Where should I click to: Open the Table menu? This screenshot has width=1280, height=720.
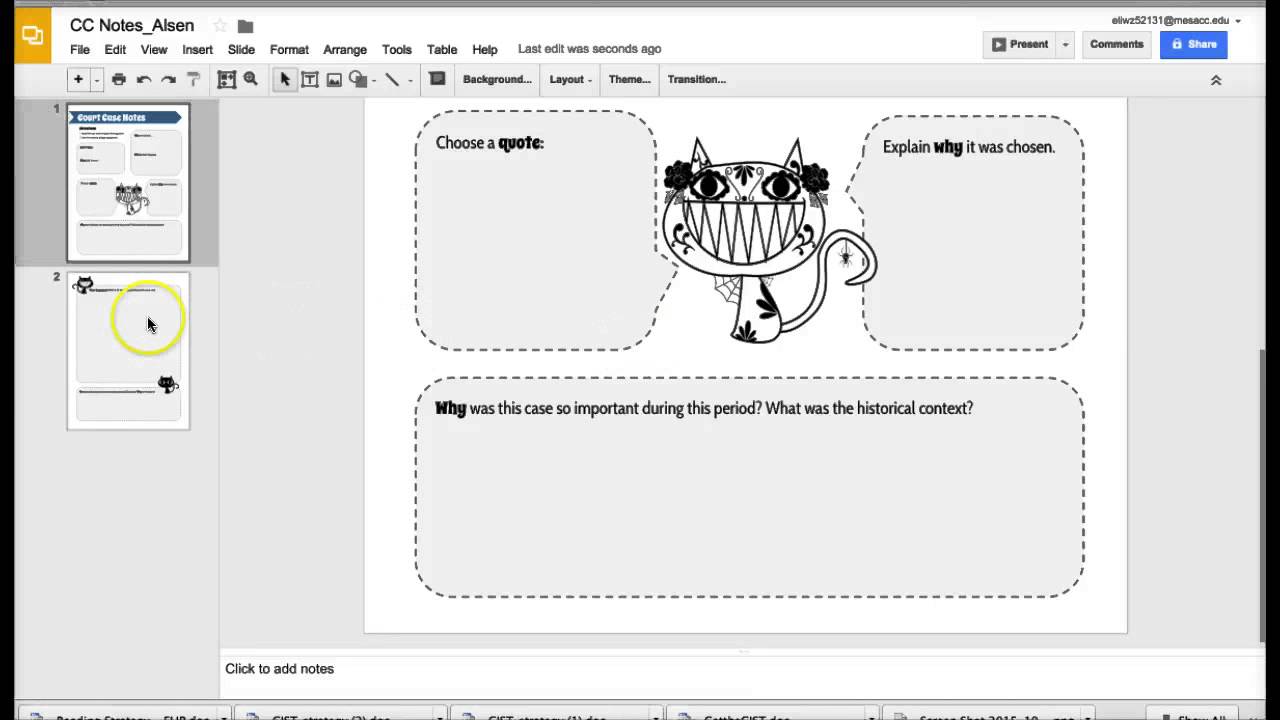442,49
